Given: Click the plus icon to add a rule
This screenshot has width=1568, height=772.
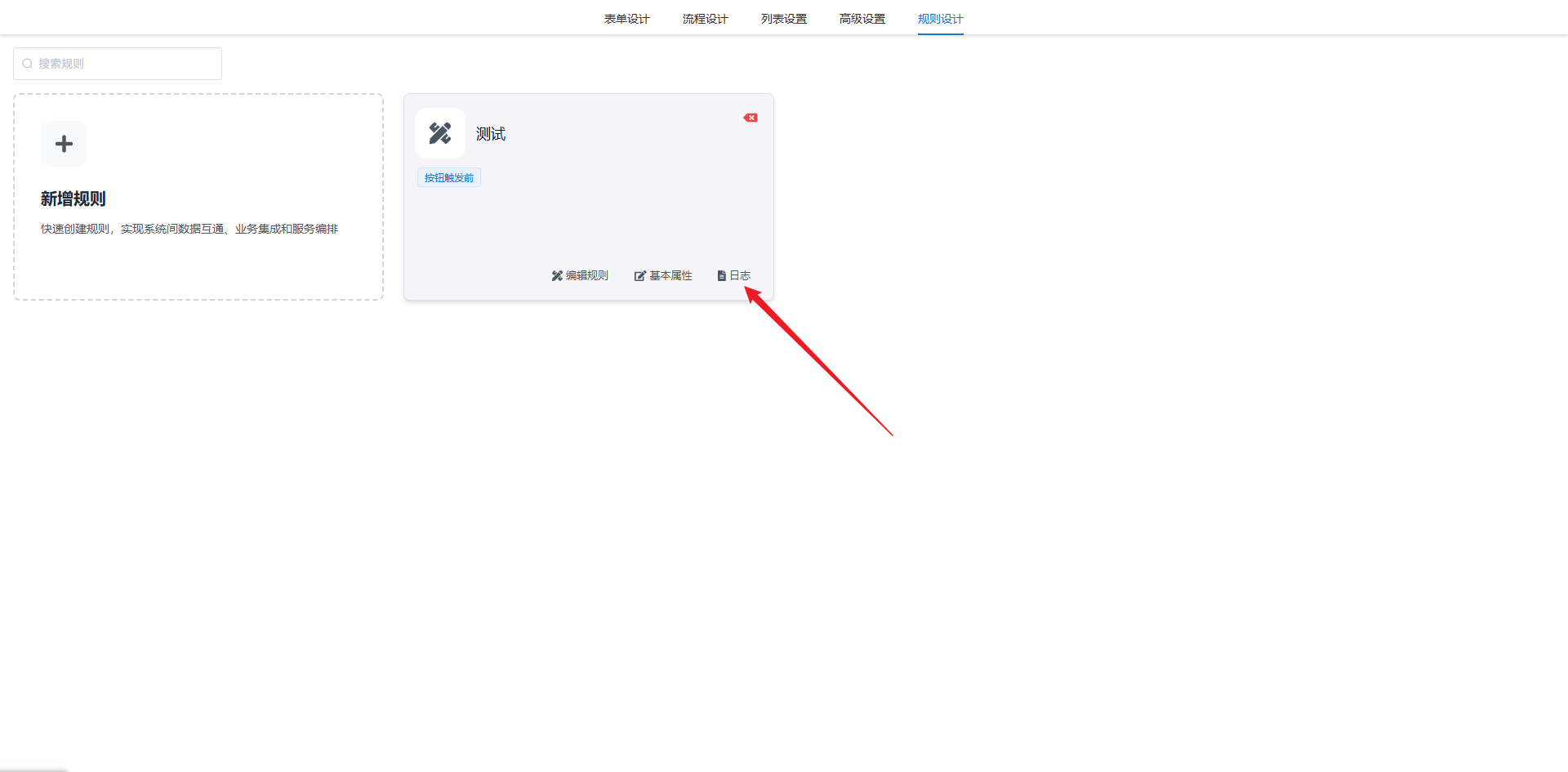Looking at the screenshot, I should (x=64, y=145).
